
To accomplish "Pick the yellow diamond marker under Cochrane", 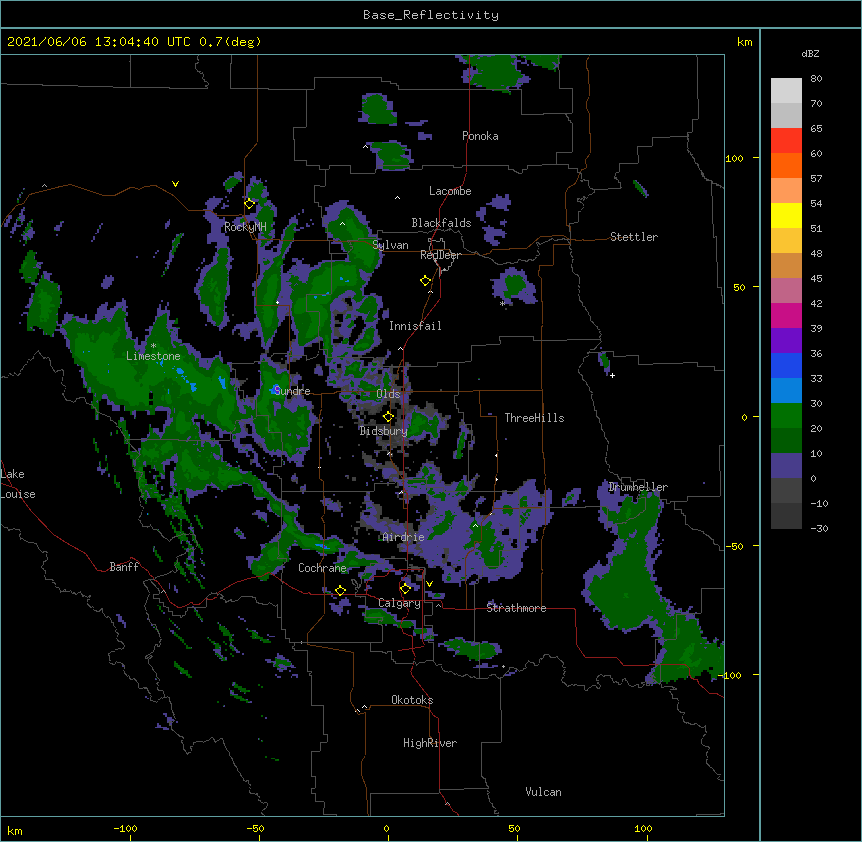I will (340, 590).
